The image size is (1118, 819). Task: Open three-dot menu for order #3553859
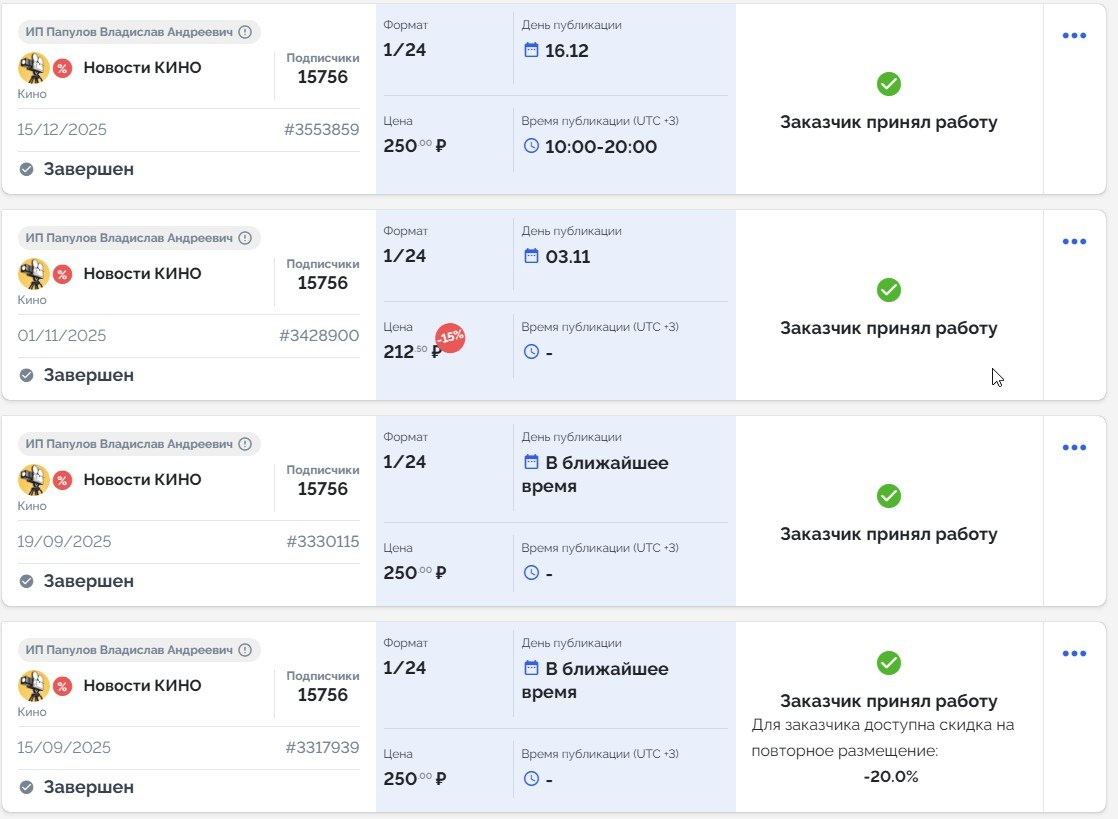(x=1074, y=36)
